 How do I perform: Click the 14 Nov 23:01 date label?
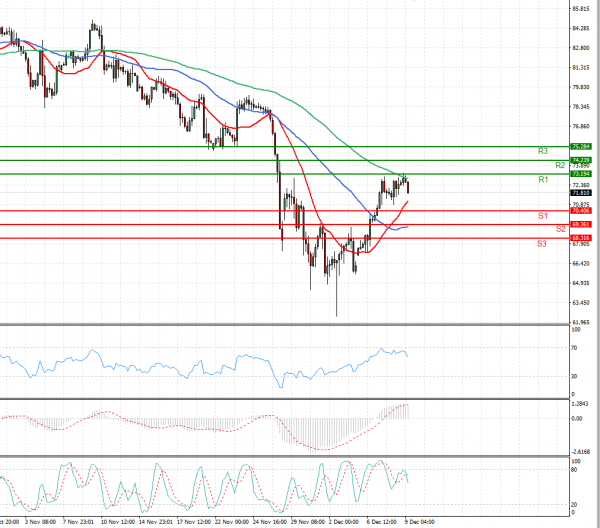(x=155, y=522)
